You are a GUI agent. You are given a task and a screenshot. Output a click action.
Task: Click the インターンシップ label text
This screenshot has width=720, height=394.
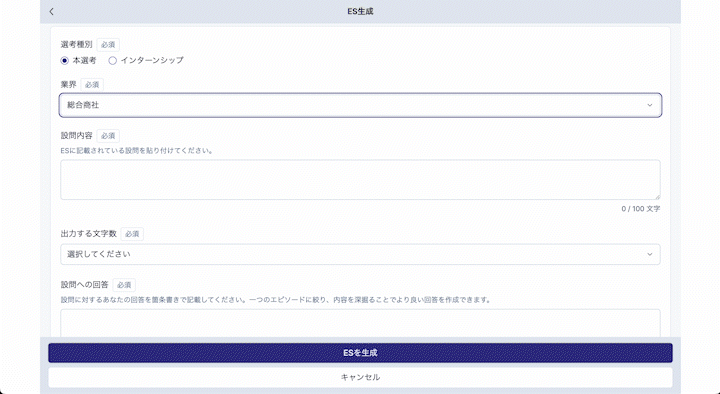[x=152, y=60]
